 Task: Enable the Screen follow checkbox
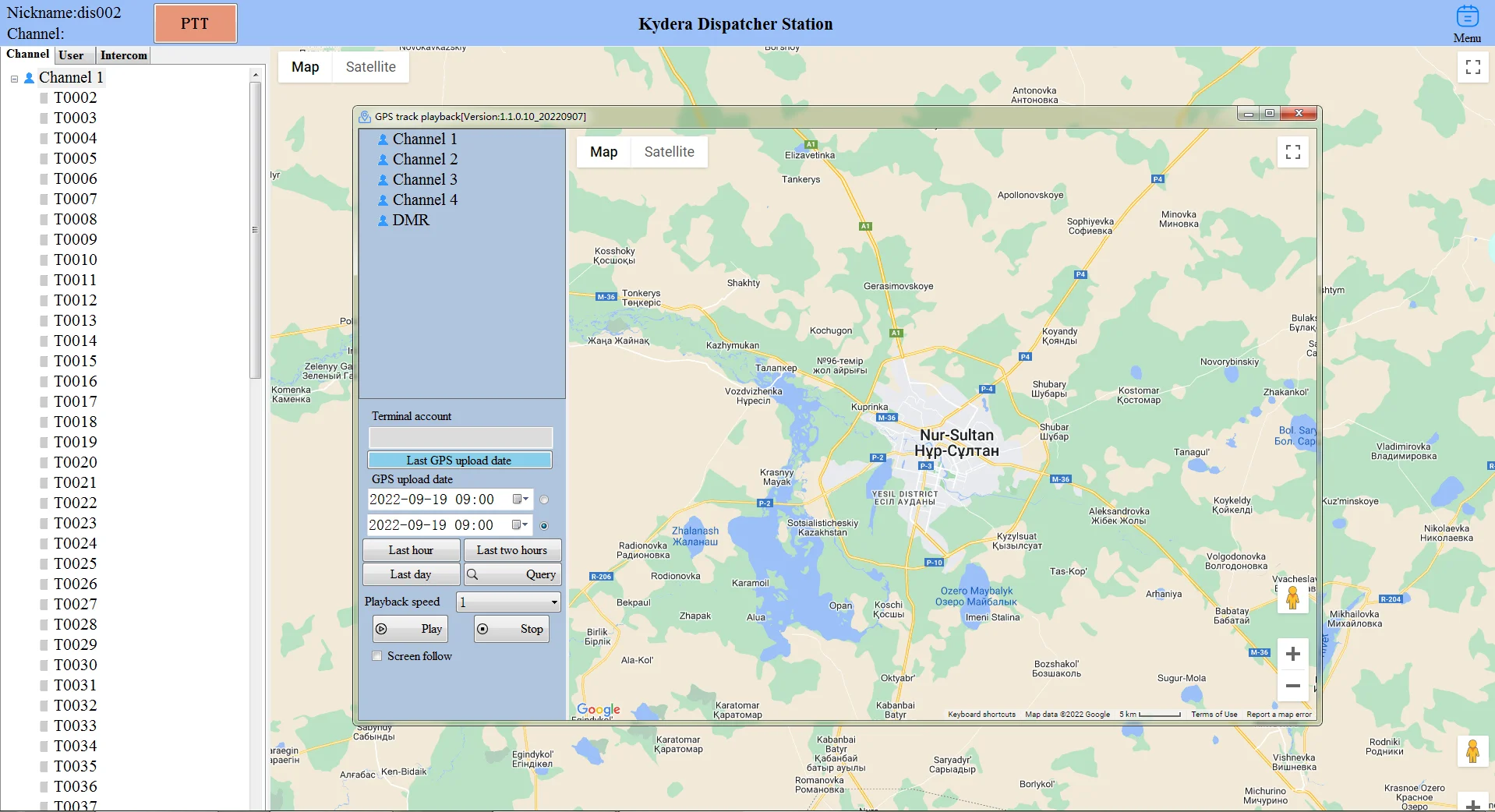coord(377,656)
